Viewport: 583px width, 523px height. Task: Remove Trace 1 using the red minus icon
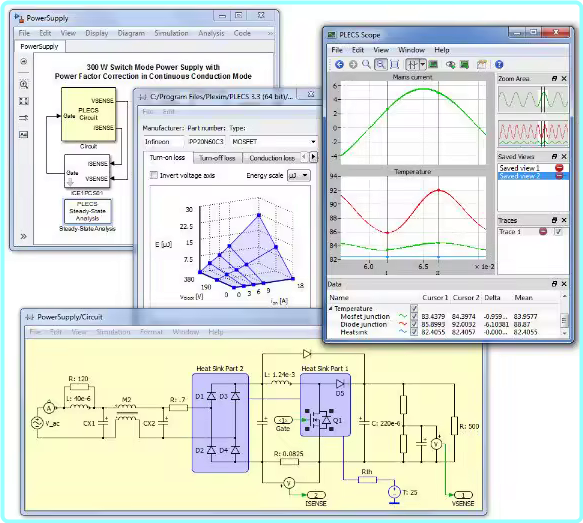click(x=543, y=232)
